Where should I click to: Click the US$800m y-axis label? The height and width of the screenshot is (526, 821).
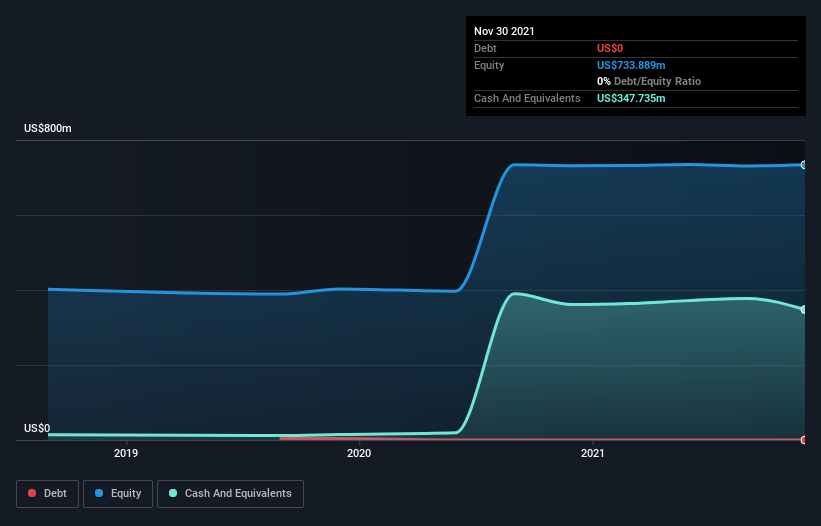tap(48, 128)
